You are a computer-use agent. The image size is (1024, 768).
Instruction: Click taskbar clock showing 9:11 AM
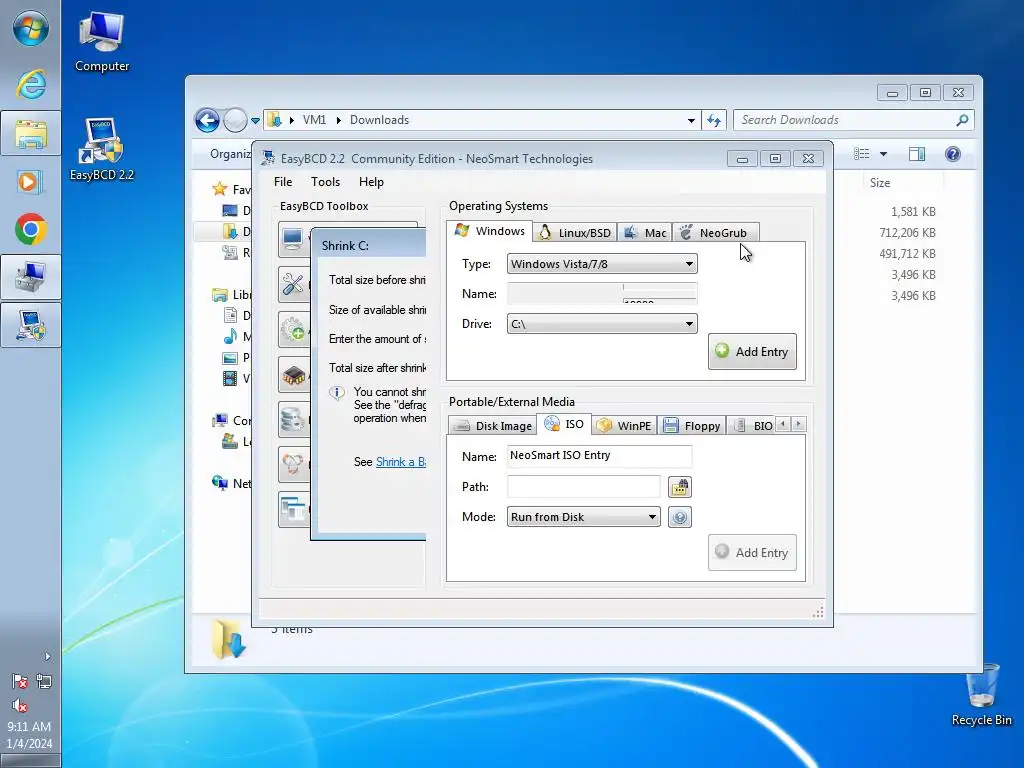click(x=29, y=735)
